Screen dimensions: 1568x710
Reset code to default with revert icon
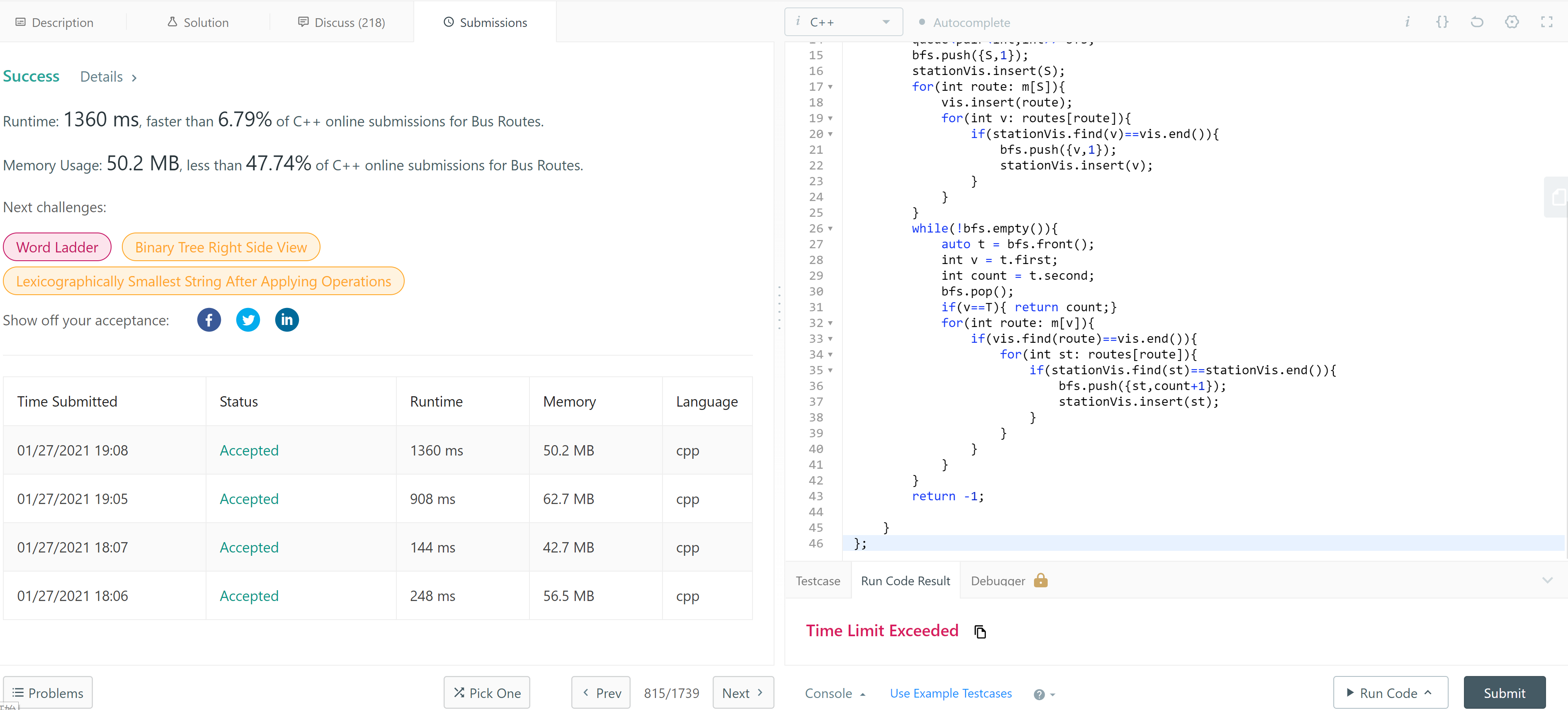pos(1477,22)
